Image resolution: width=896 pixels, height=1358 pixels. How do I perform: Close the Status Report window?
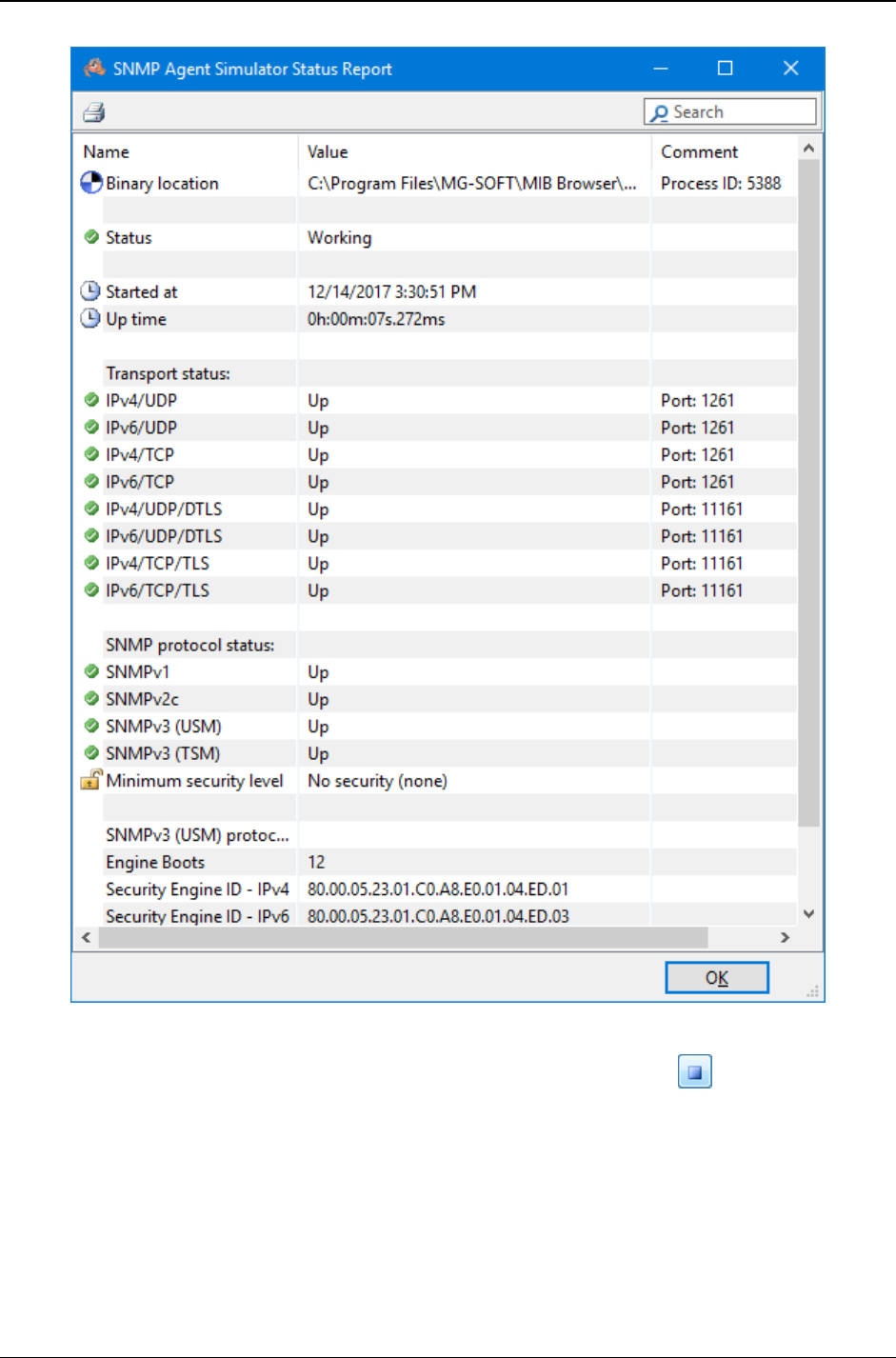coord(790,68)
